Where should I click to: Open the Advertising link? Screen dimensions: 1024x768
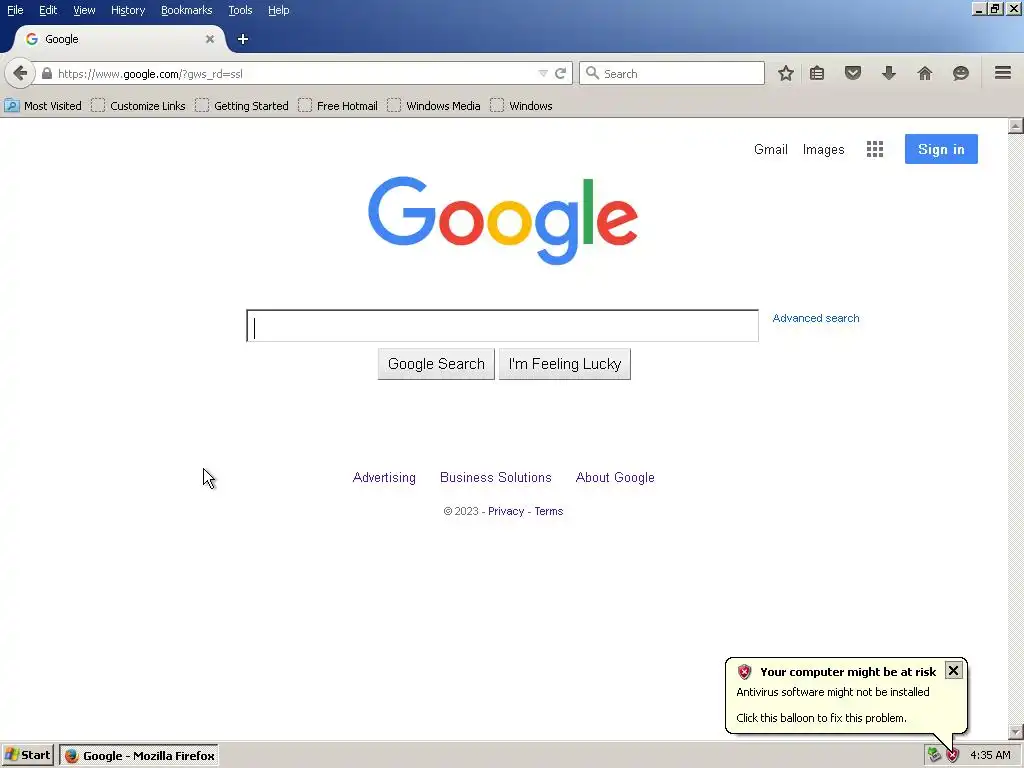(384, 477)
